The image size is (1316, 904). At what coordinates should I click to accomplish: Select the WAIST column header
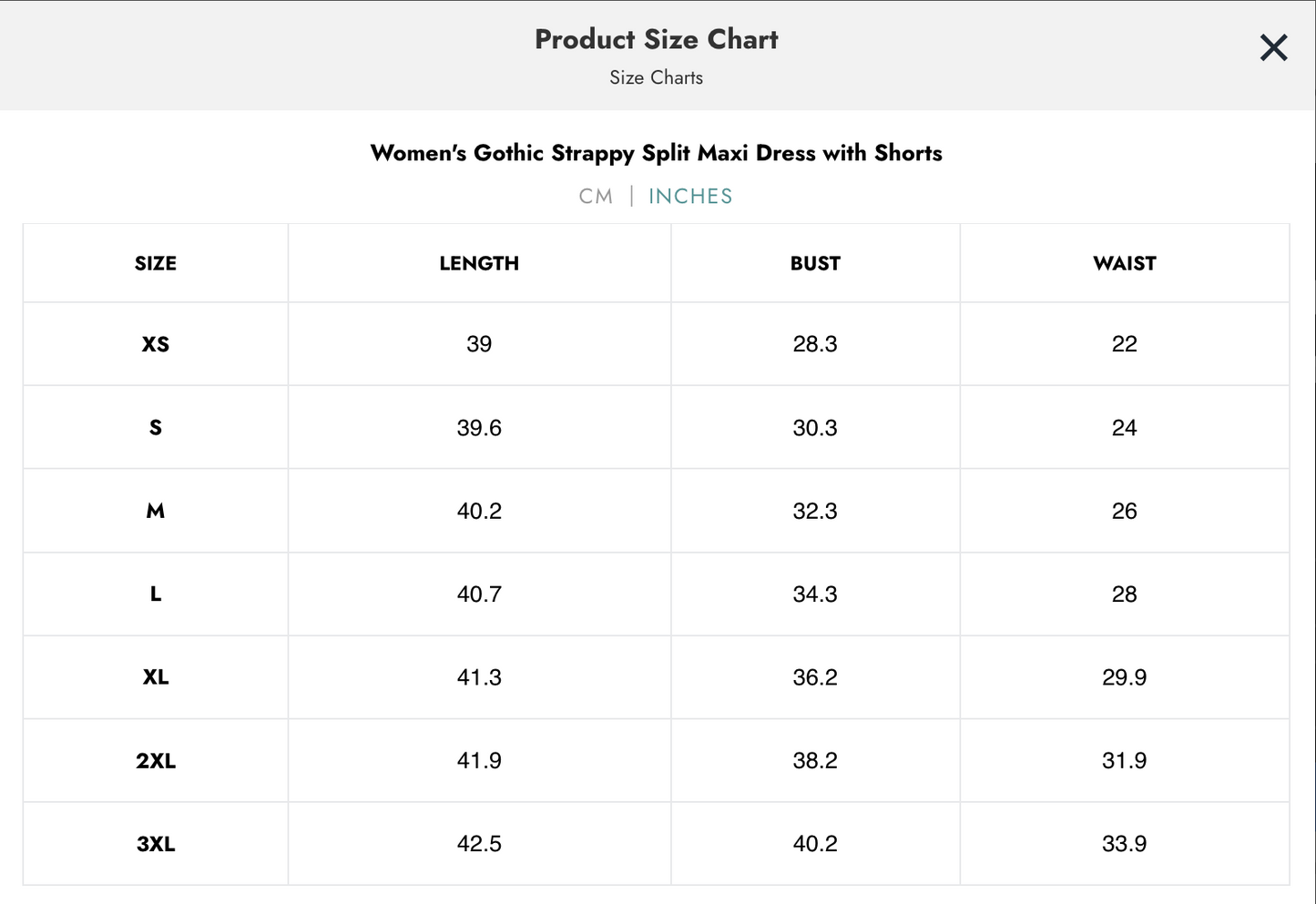[x=1124, y=263]
